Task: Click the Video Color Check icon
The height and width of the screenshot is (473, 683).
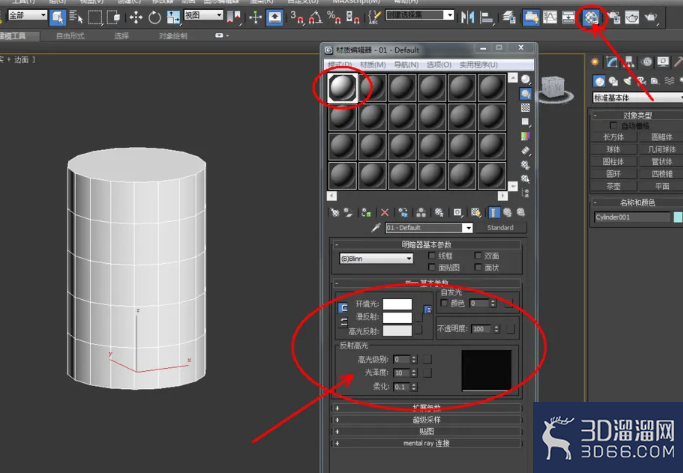Action: click(526, 136)
